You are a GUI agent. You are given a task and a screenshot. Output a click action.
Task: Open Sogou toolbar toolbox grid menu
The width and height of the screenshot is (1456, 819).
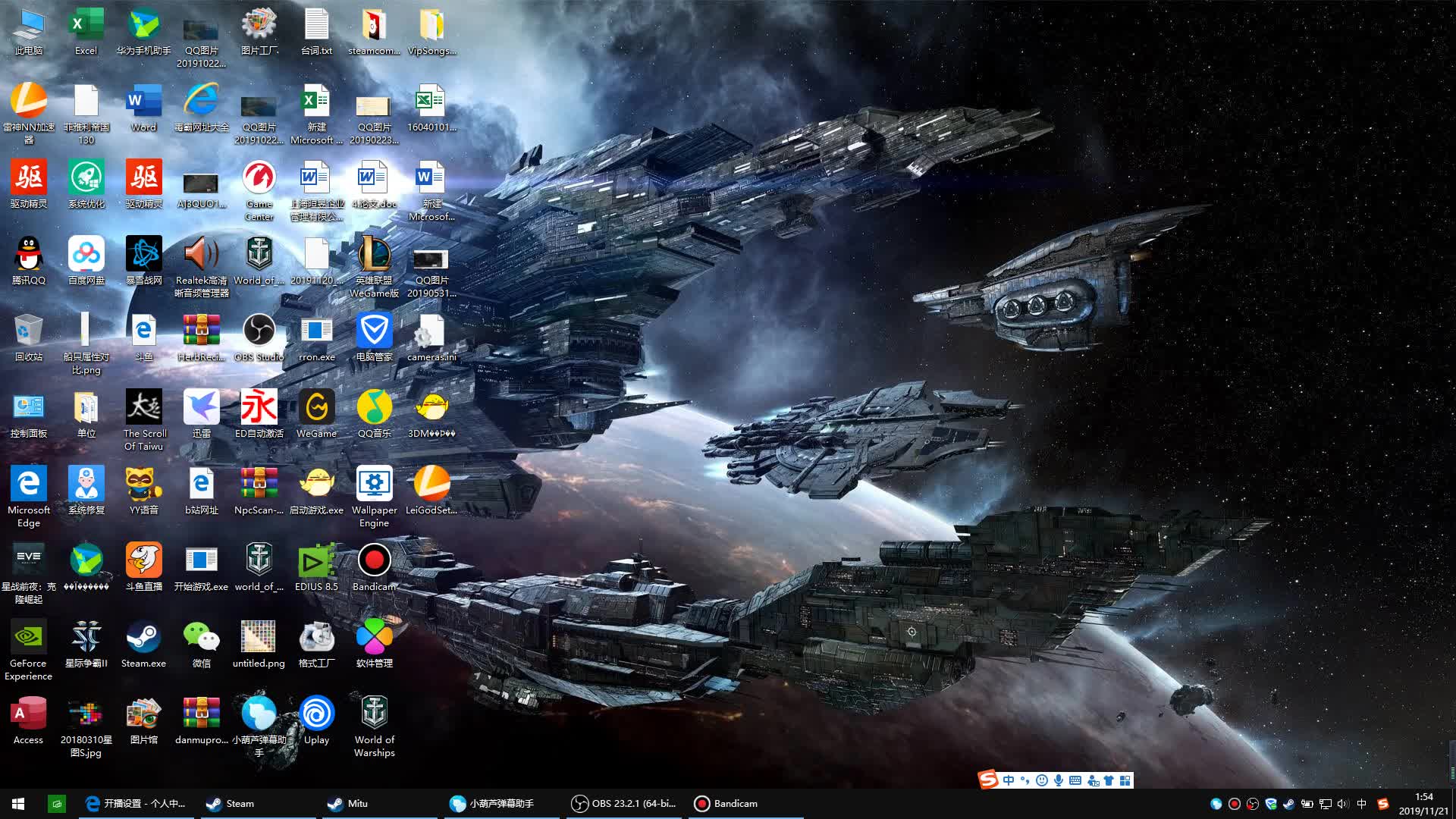coord(1125,780)
